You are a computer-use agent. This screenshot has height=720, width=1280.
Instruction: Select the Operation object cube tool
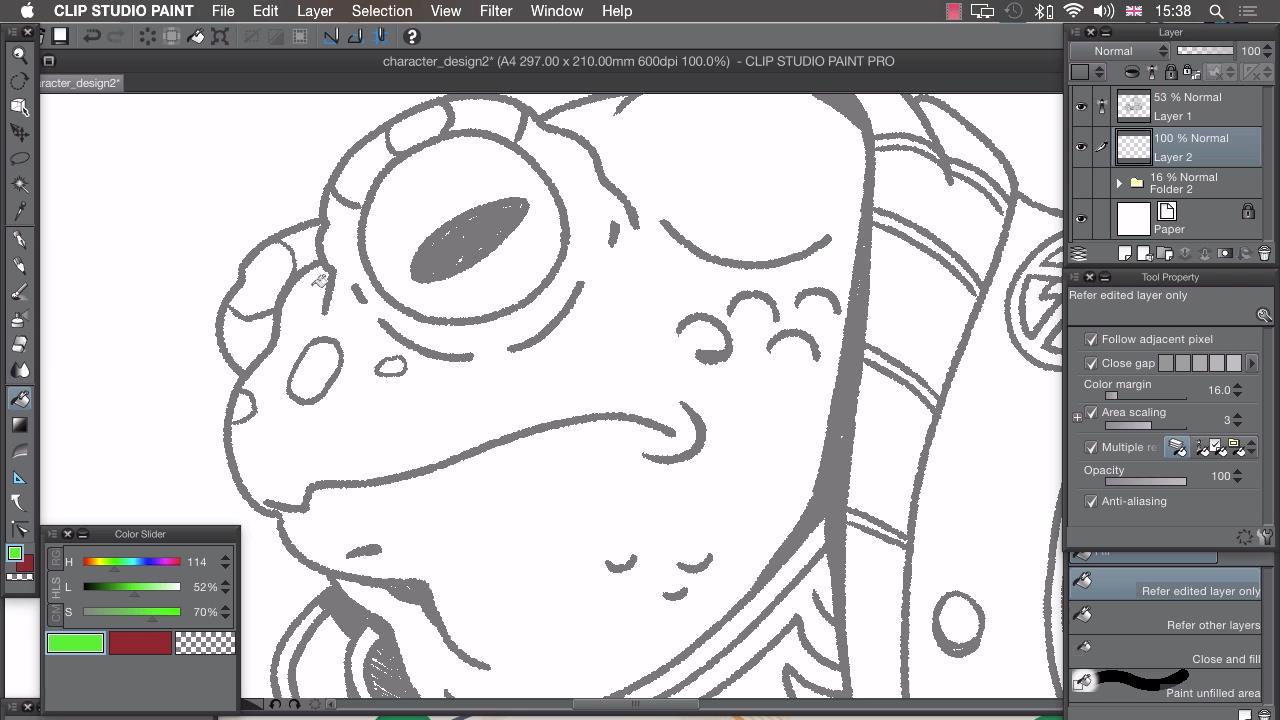pyautogui.click(x=19, y=107)
